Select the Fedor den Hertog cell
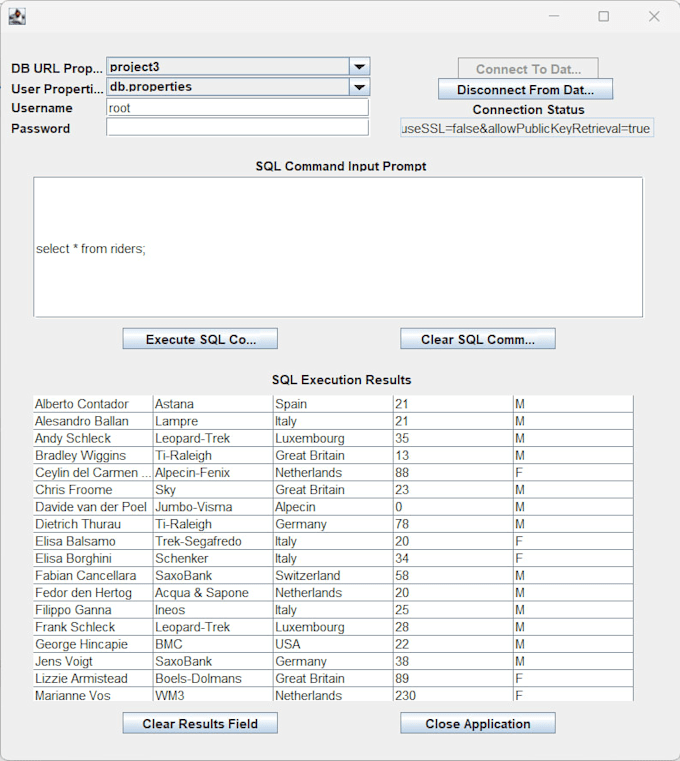Viewport: 680px width, 761px height. pos(93,593)
